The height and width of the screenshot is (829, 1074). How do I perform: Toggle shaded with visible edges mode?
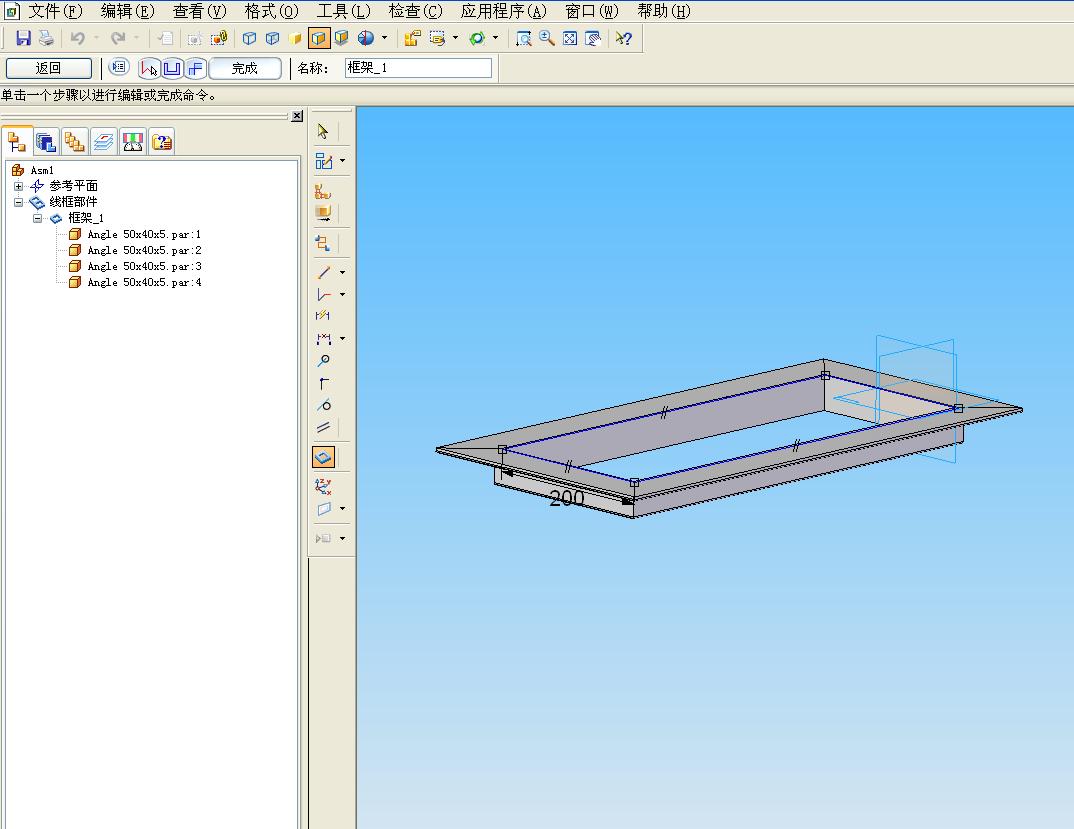tap(319, 38)
